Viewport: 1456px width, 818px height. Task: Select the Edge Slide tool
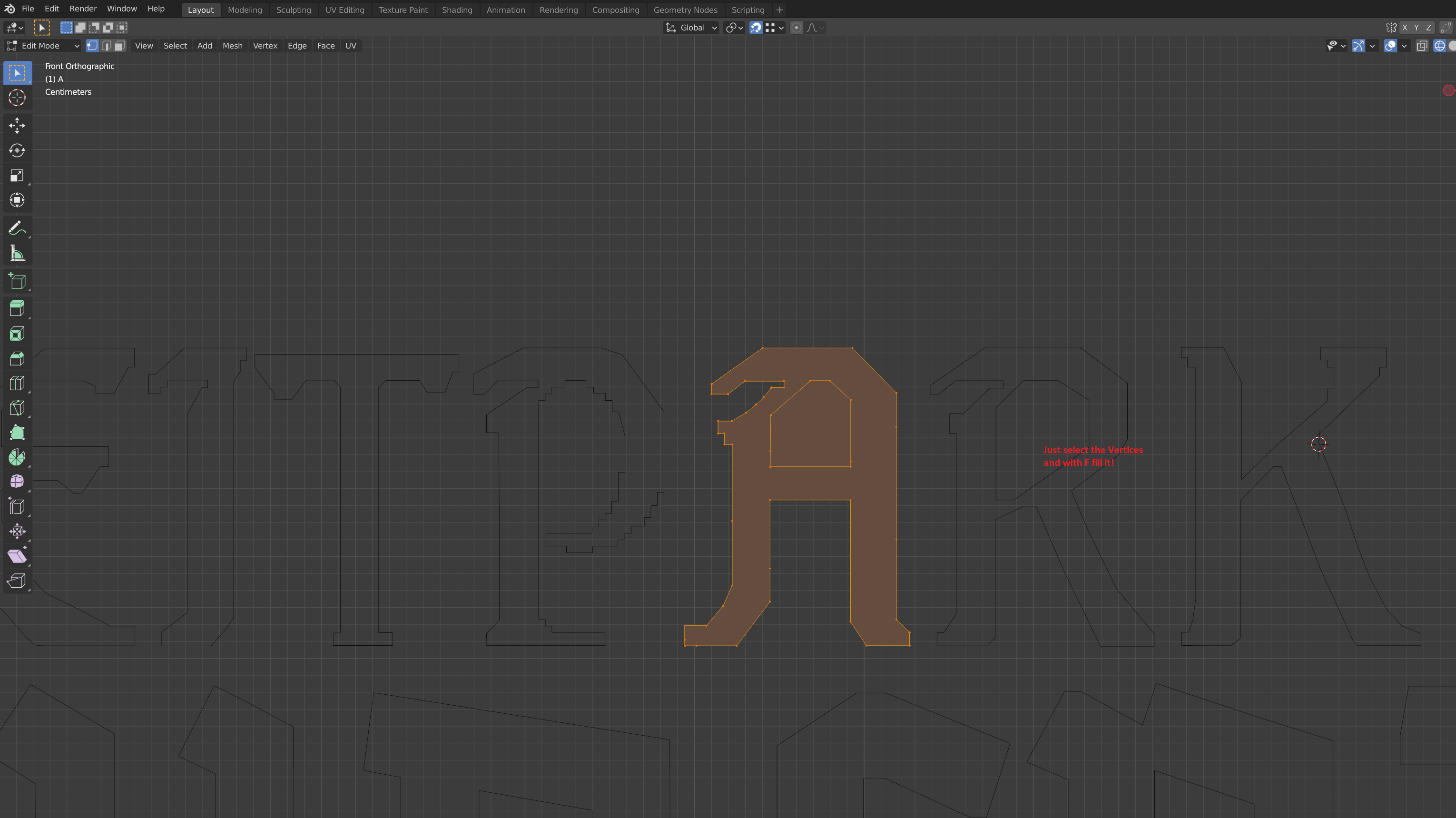pyautogui.click(x=17, y=506)
